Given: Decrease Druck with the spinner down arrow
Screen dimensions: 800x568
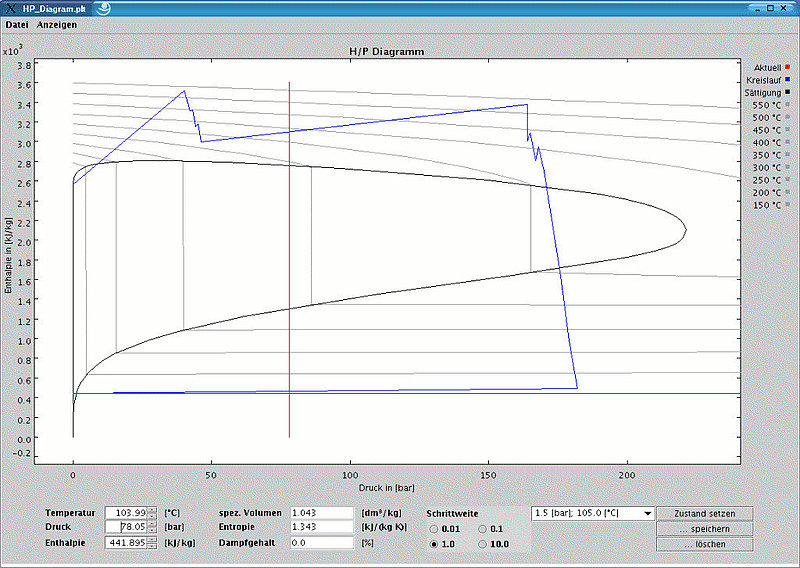Looking at the screenshot, I should pyautogui.click(x=152, y=530).
